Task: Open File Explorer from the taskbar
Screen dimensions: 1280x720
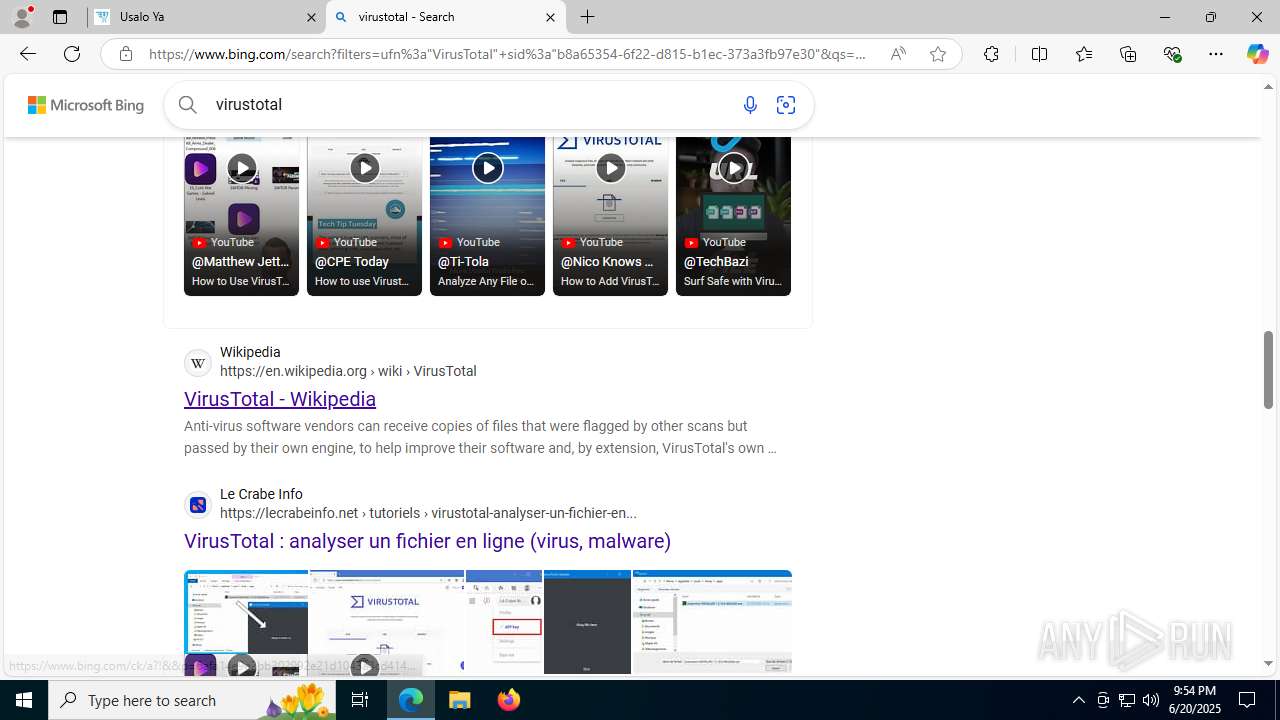Action: coord(460,700)
